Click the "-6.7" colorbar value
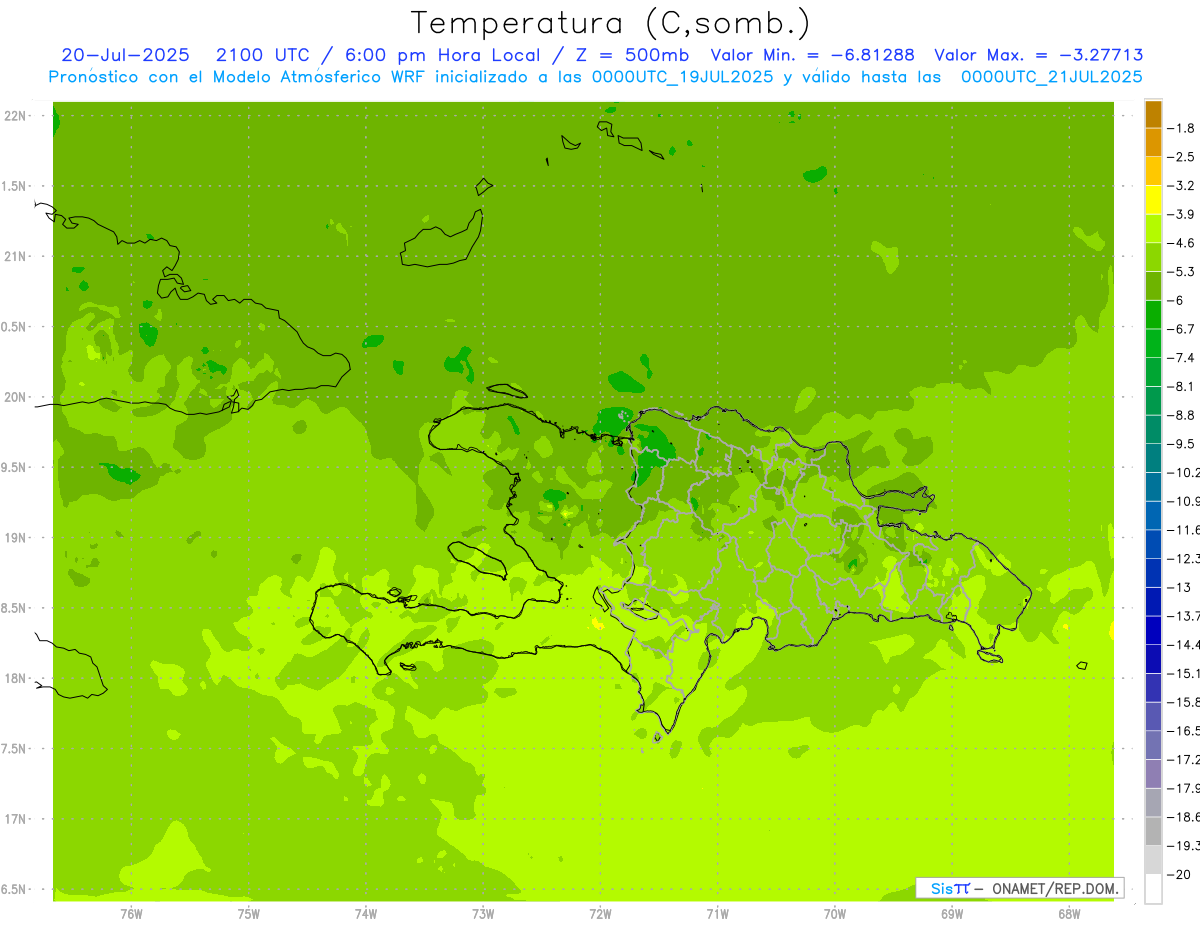Screen dimensions: 1200x927 tap(1181, 329)
